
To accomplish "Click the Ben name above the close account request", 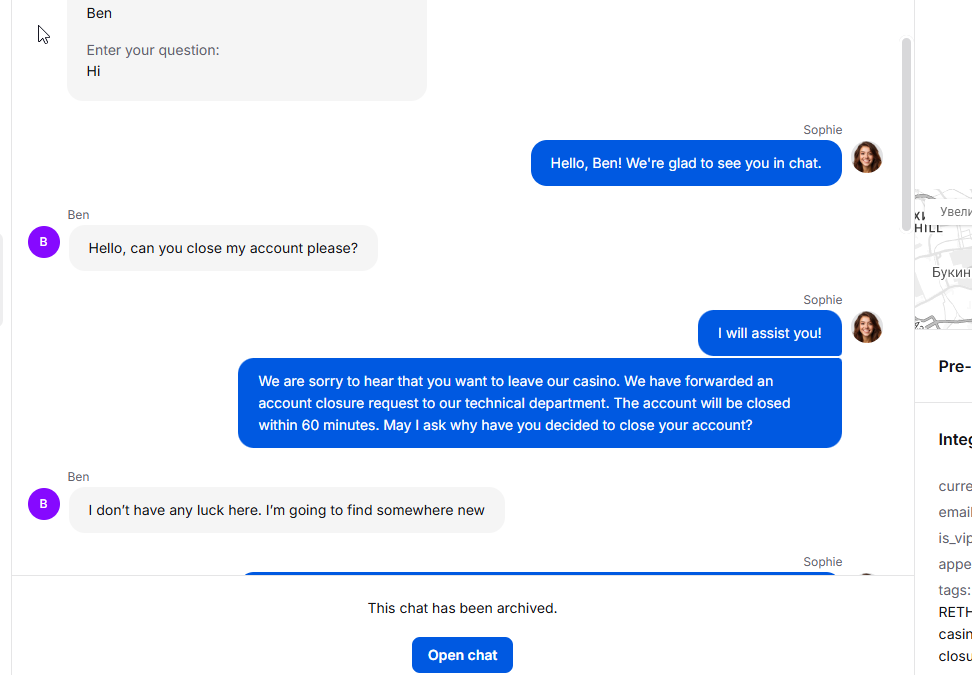I will pos(78,215).
